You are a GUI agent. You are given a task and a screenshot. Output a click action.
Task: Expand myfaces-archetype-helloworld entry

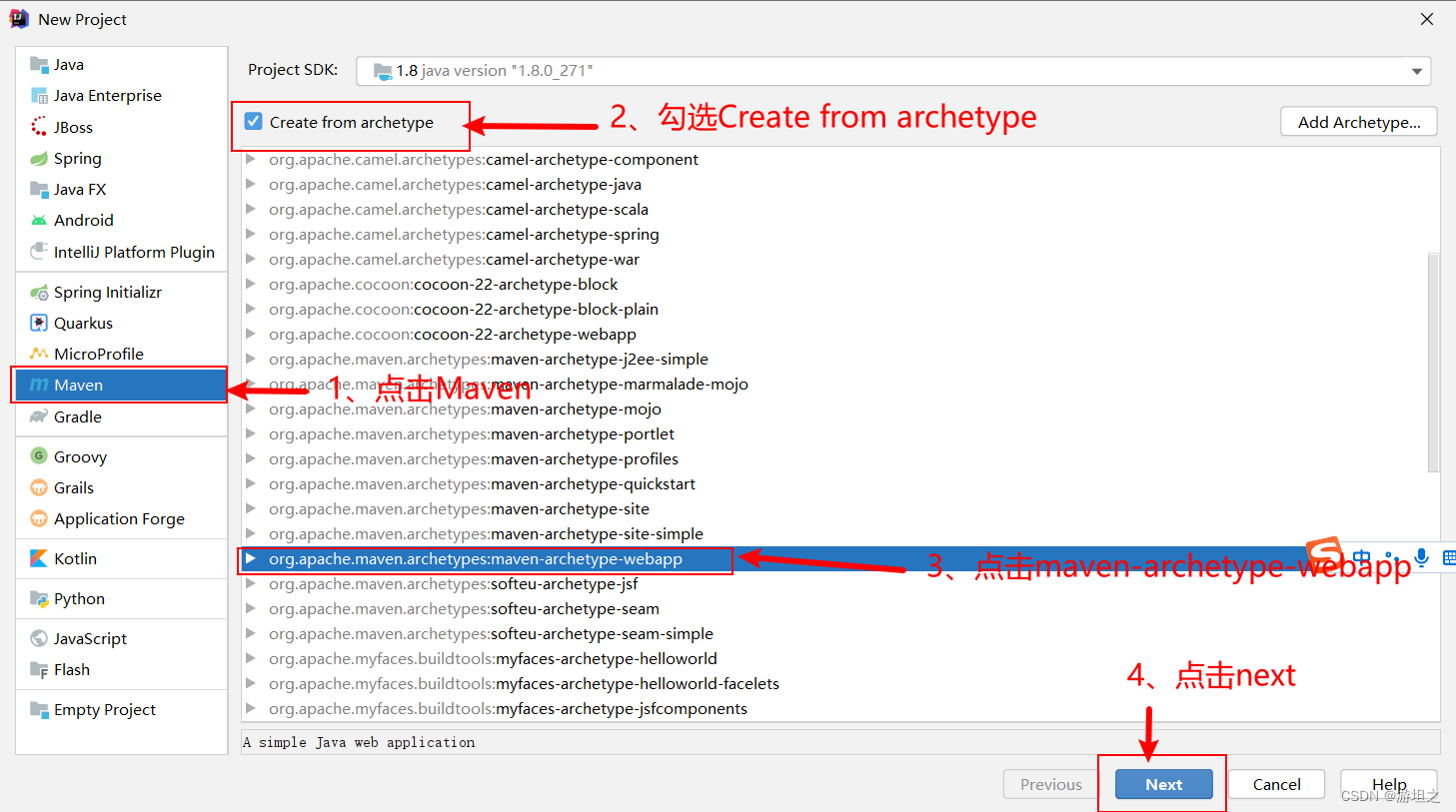click(251, 658)
